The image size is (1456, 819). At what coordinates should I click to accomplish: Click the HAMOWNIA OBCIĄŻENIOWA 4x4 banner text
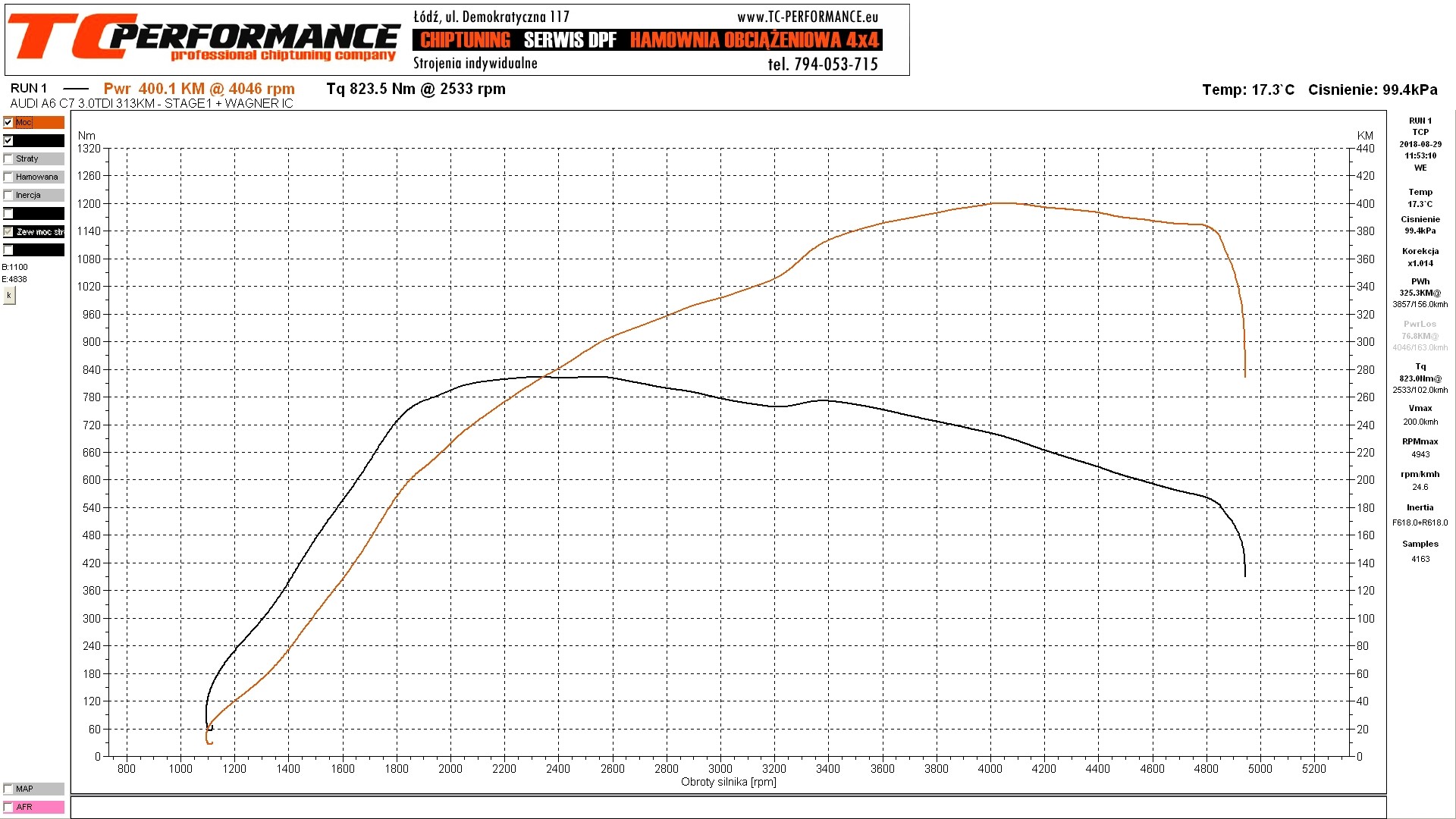(755, 40)
